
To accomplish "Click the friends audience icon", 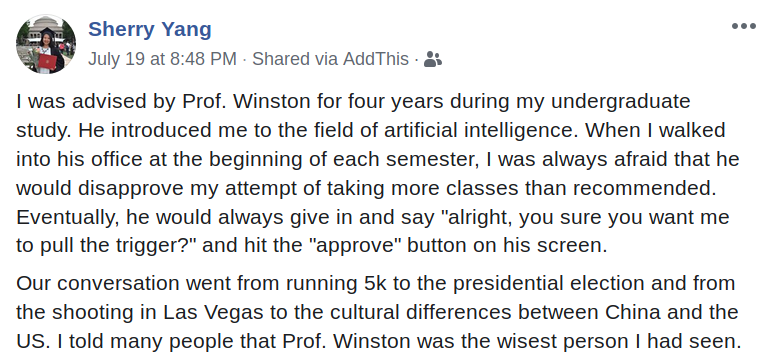I will 433,59.
